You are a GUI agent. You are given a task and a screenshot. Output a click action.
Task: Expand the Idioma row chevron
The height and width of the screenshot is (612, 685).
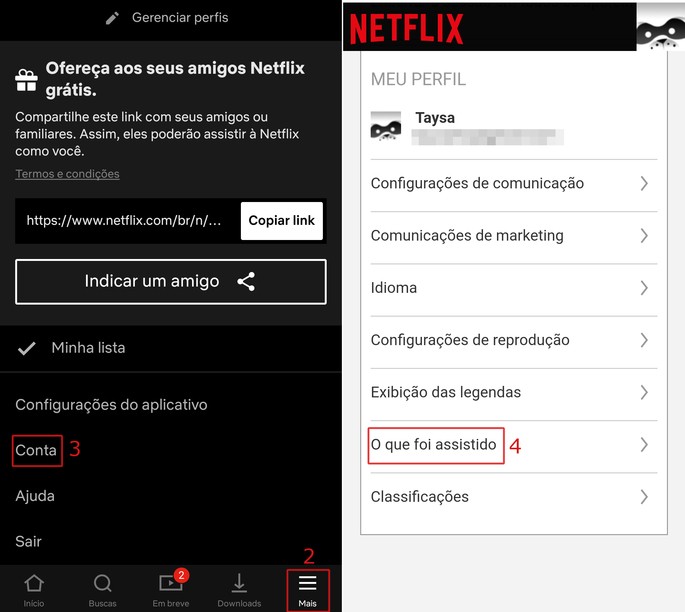pos(644,288)
